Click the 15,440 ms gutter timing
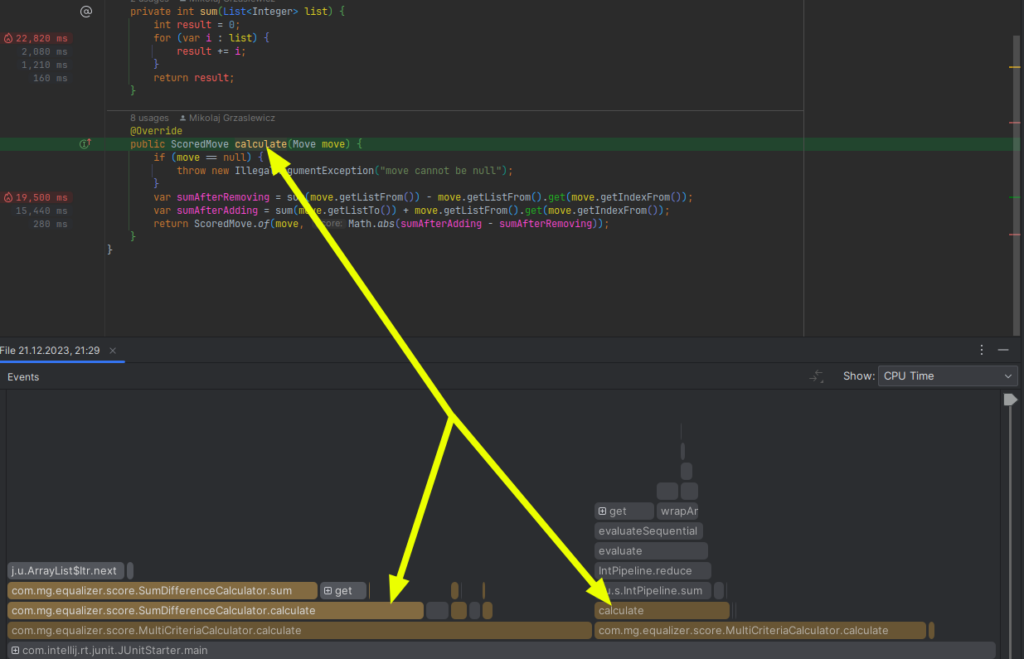Screen dimensions: 1024x659 (x=42, y=211)
